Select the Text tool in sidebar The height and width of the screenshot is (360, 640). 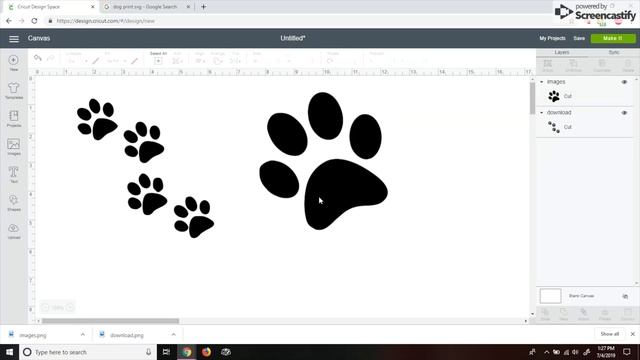point(13,175)
